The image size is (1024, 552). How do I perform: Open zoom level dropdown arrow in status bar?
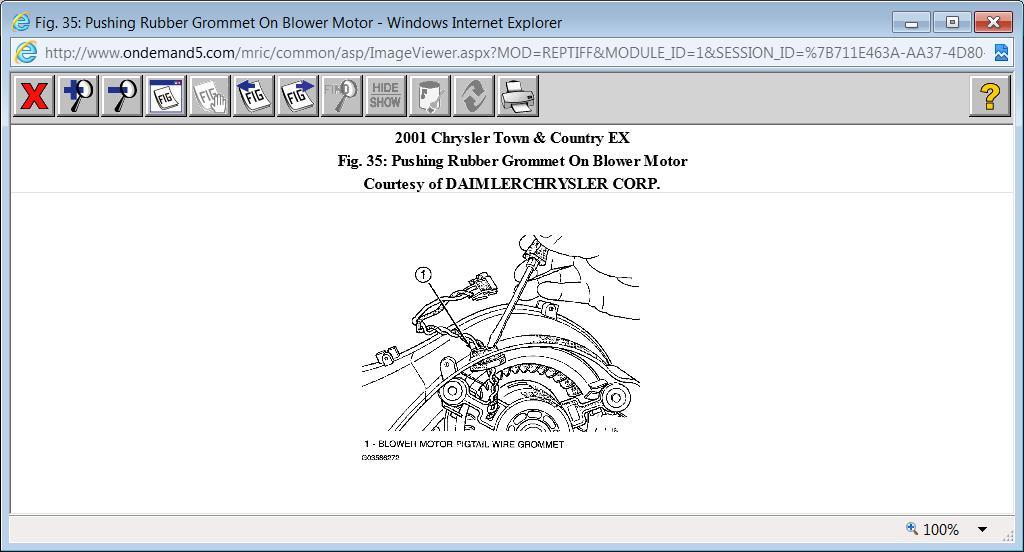point(982,529)
